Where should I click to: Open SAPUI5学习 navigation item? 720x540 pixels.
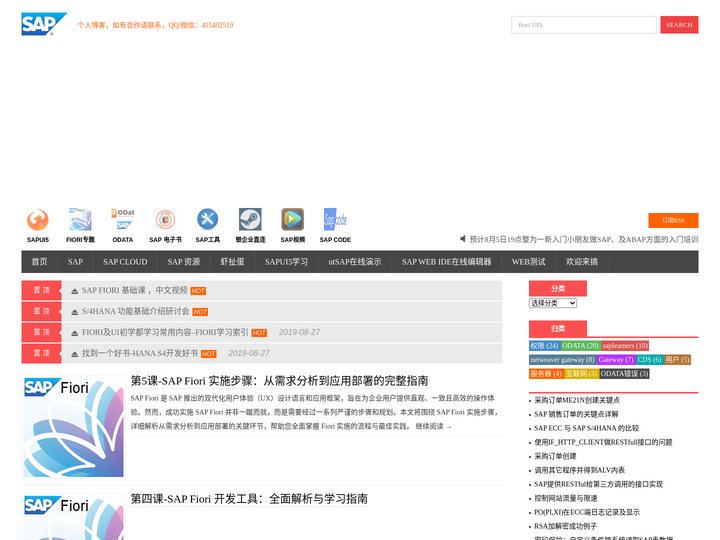point(286,262)
